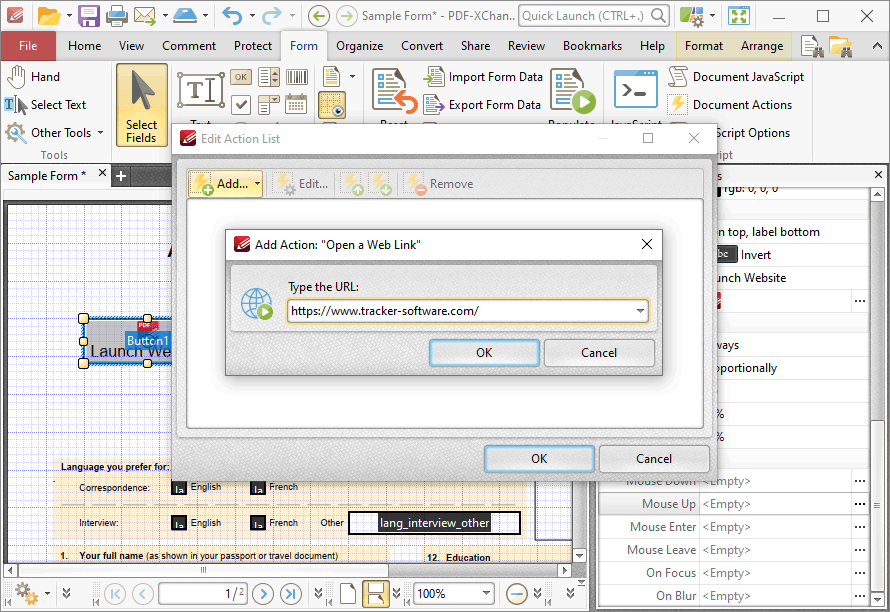This screenshot has height=612, width=890.
Task: Expand the URL combo box dropdown
Action: pyautogui.click(x=640, y=311)
